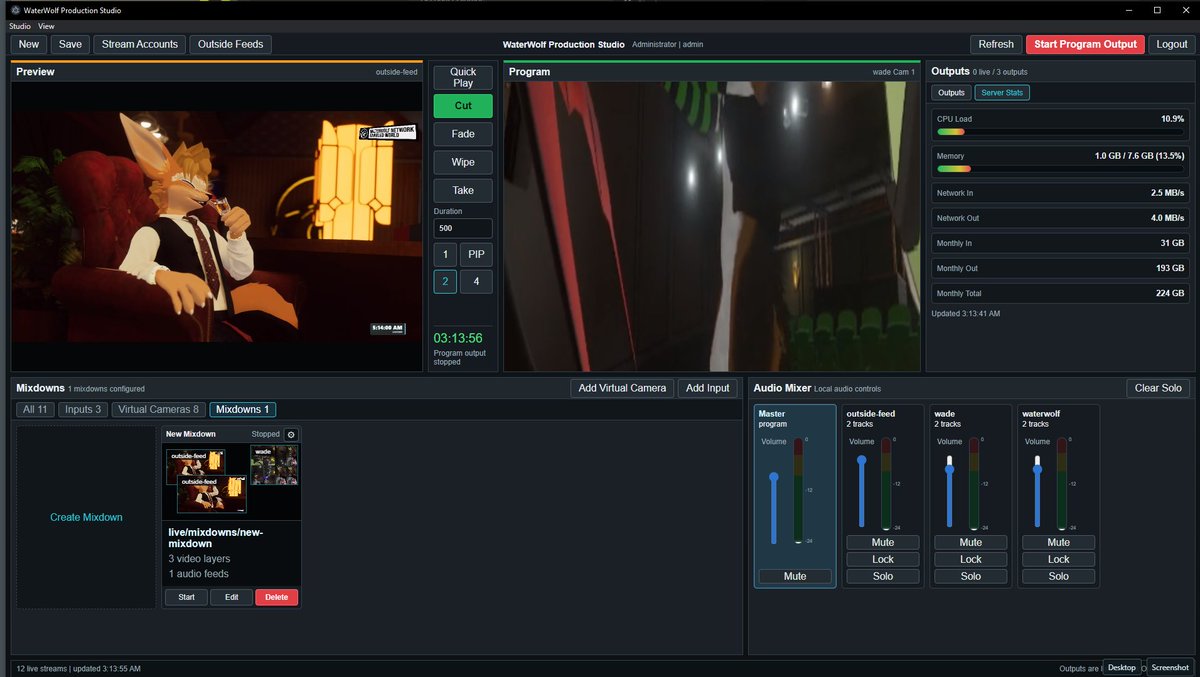This screenshot has width=1200, height=677.
Task: Open the New Mixdown gear settings icon
Action: tap(291, 434)
